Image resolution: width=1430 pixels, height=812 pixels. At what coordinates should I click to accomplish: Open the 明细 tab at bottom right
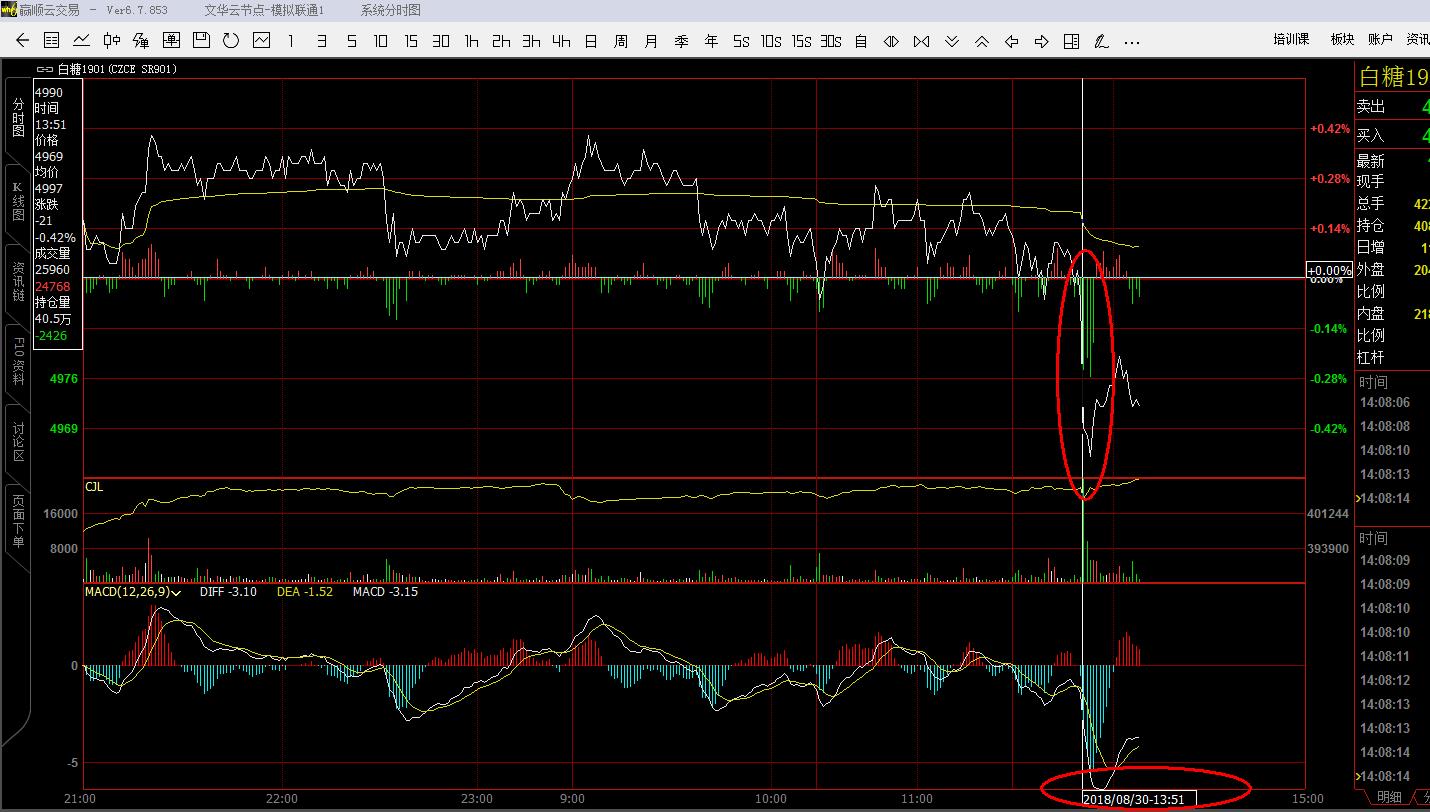click(1388, 797)
